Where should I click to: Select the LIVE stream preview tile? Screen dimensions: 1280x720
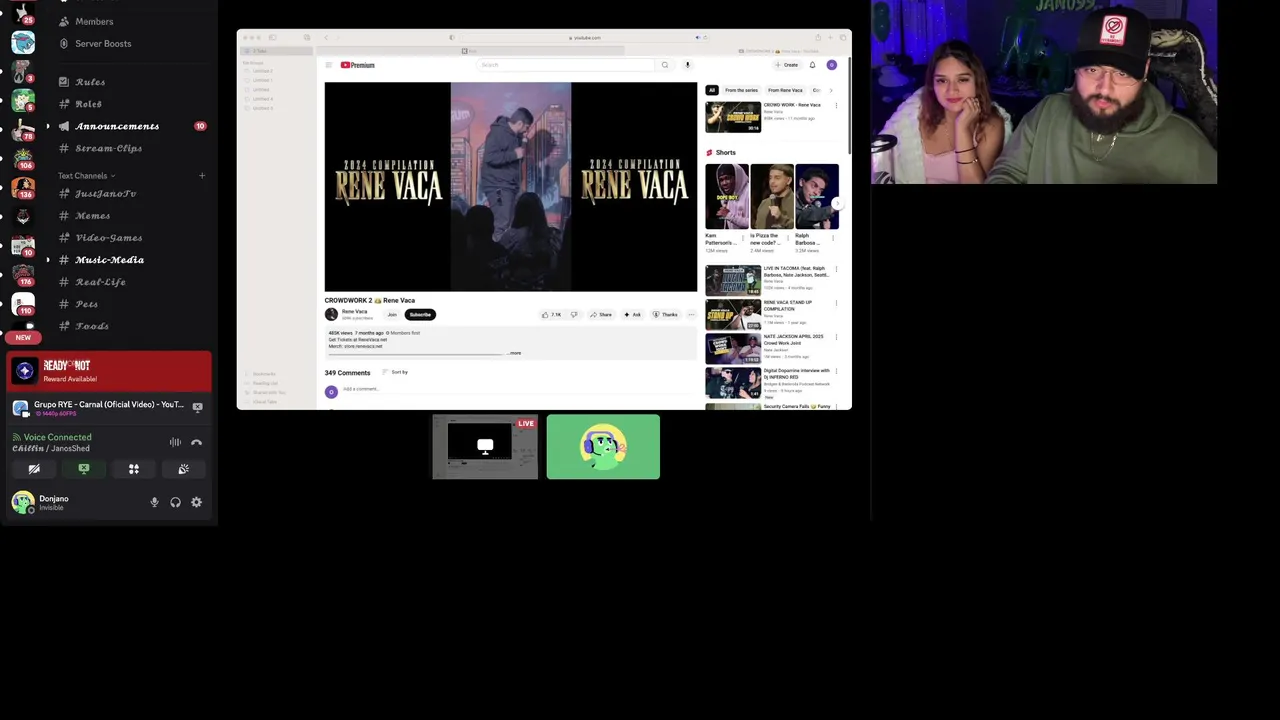[x=485, y=447]
